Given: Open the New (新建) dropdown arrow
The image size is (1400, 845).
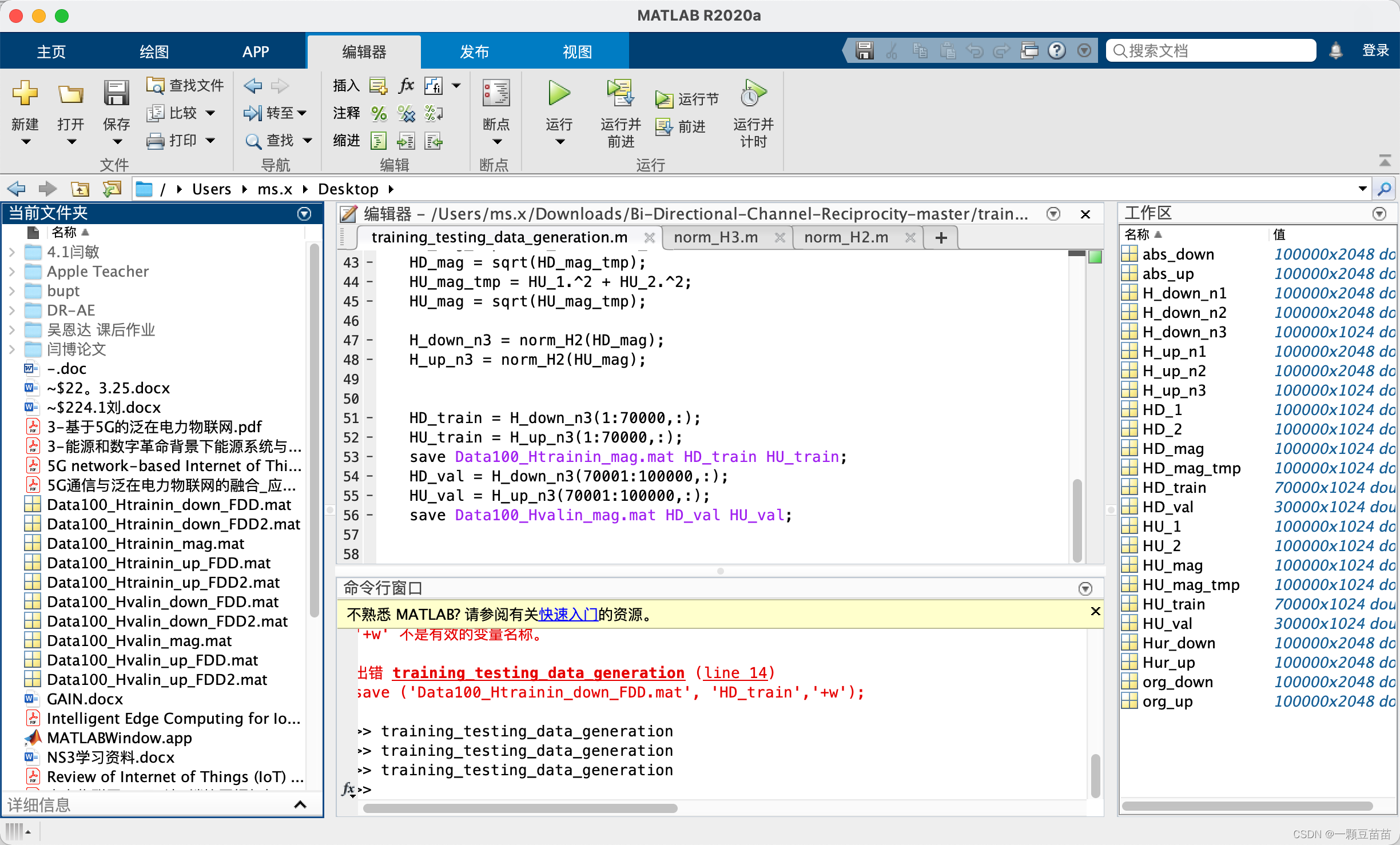Looking at the screenshot, I should tap(25, 141).
